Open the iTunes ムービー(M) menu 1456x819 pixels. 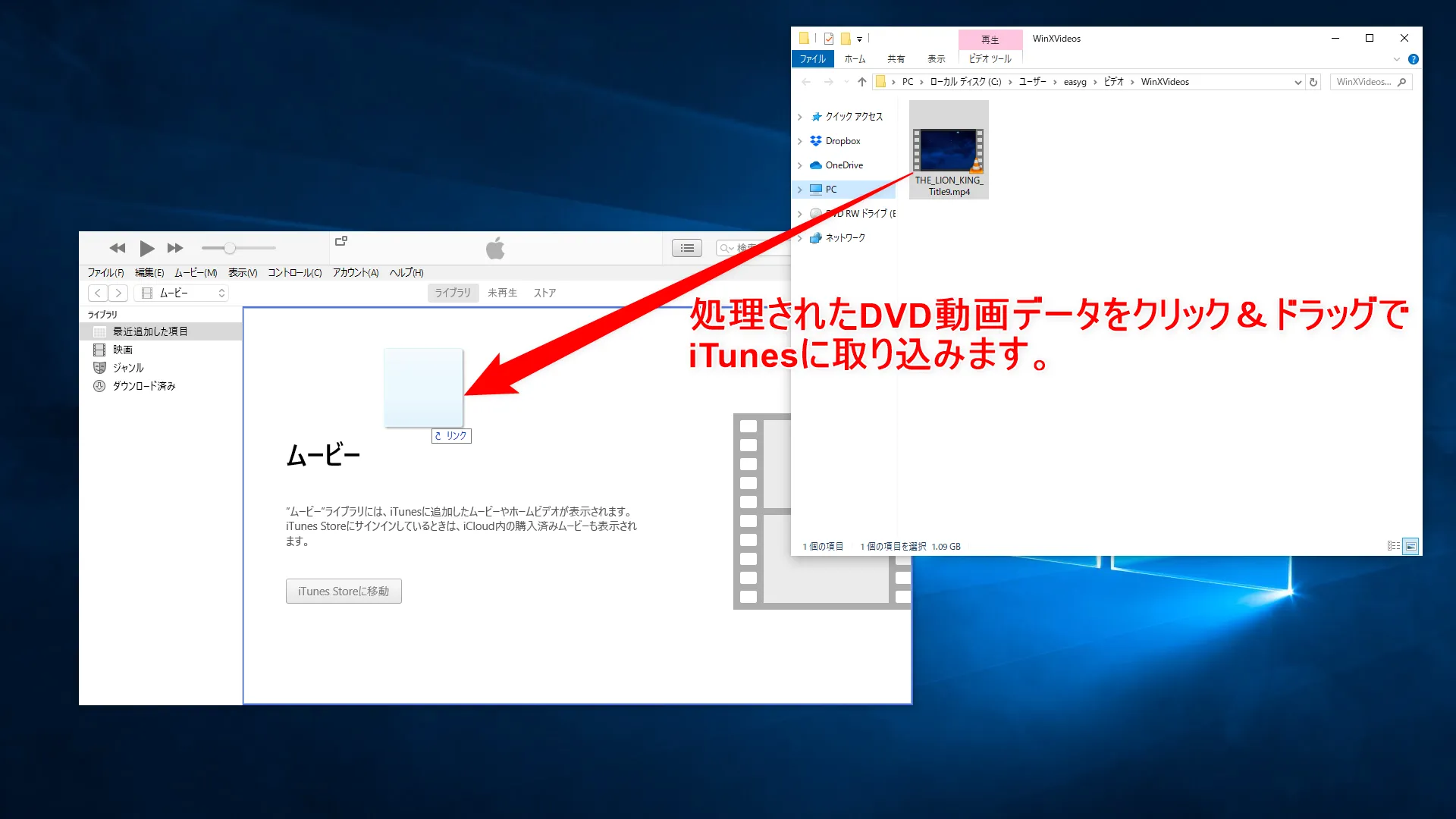click(196, 273)
